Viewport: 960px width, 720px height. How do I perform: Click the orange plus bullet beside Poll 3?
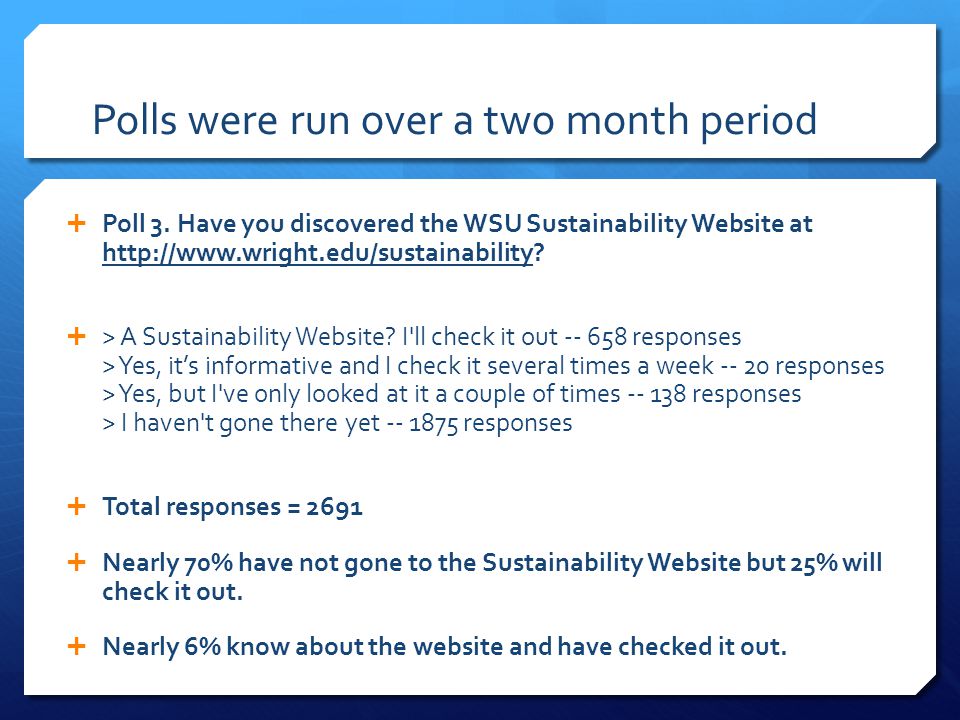pyautogui.click(x=77, y=223)
